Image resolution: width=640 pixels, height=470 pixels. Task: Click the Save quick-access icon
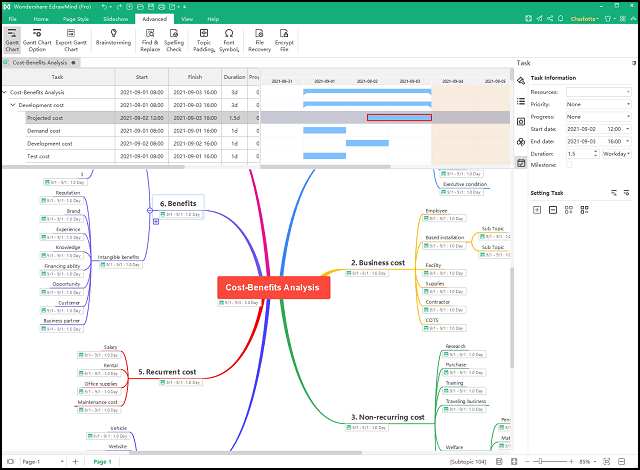(151, 7)
